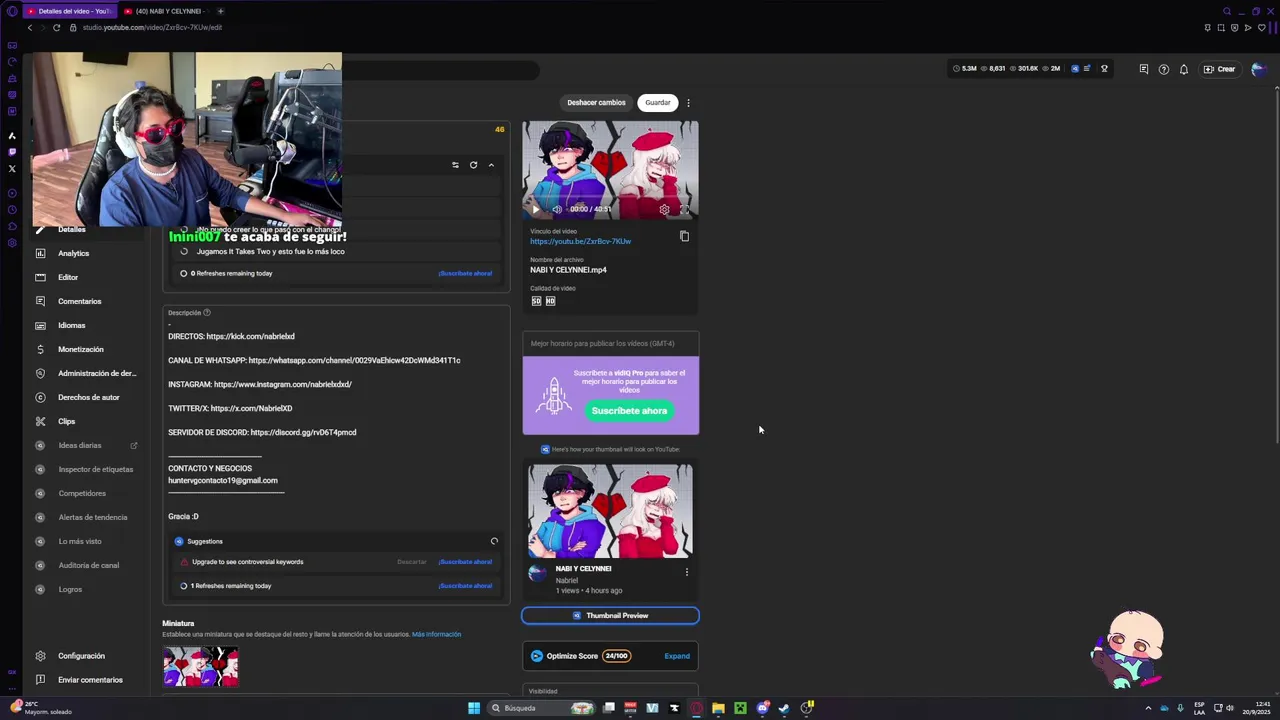The image size is (1280, 720).
Task: Enter fullscreen on video preview
Action: (685, 209)
